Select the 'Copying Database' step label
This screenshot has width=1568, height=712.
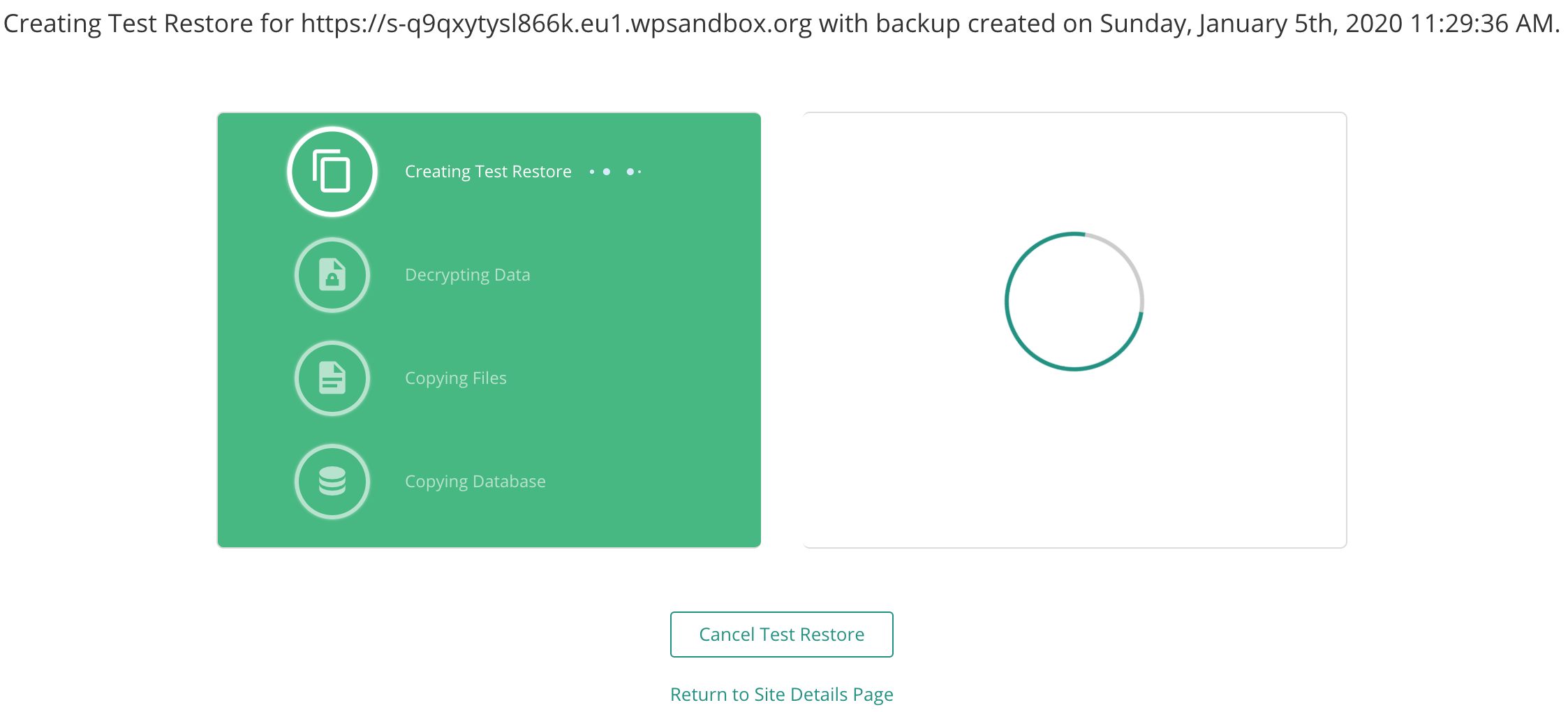tap(475, 482)
